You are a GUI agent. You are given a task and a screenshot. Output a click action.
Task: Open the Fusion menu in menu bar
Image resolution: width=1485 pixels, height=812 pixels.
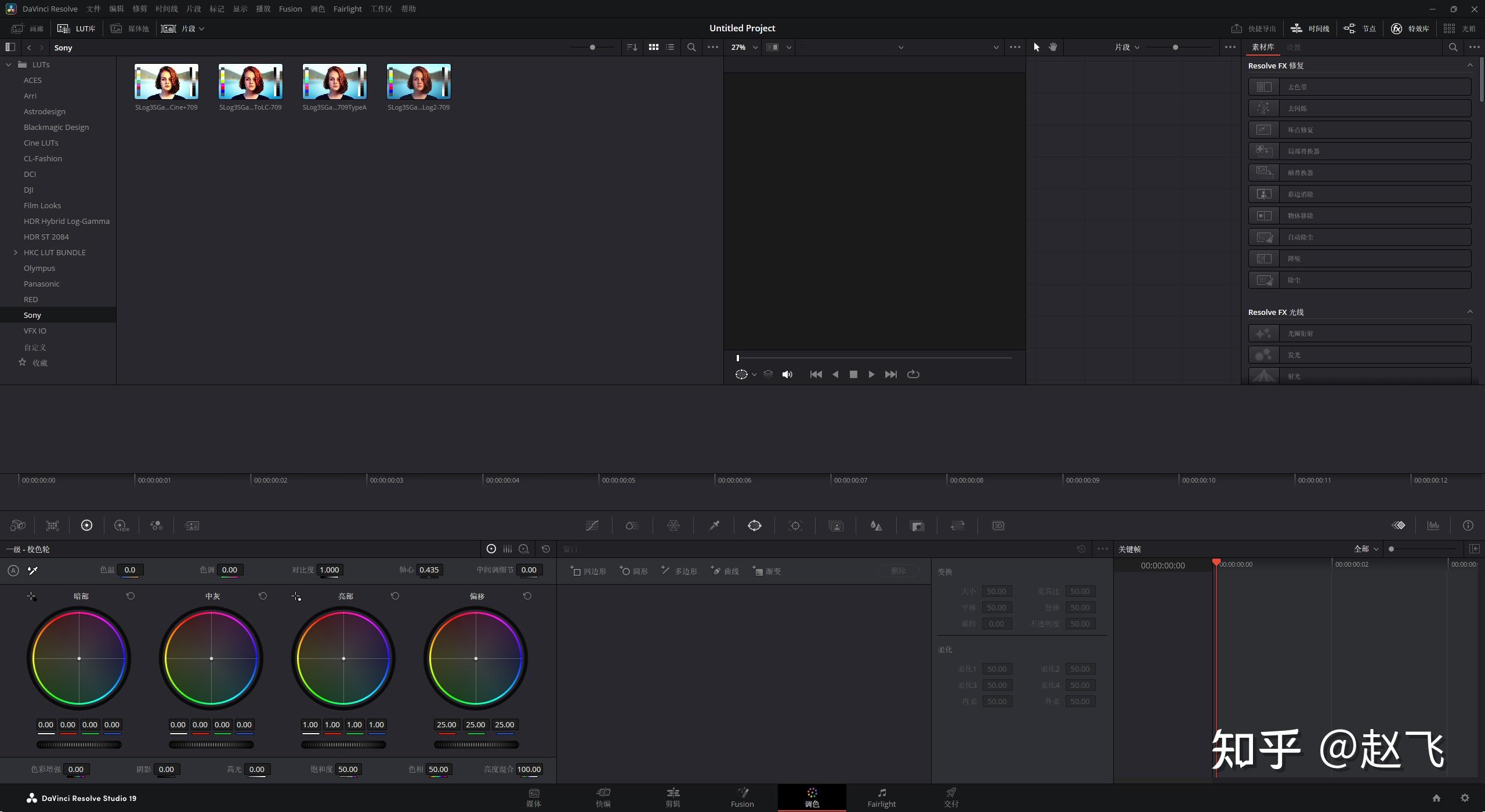pyautogui.click(x=290, y=9)
